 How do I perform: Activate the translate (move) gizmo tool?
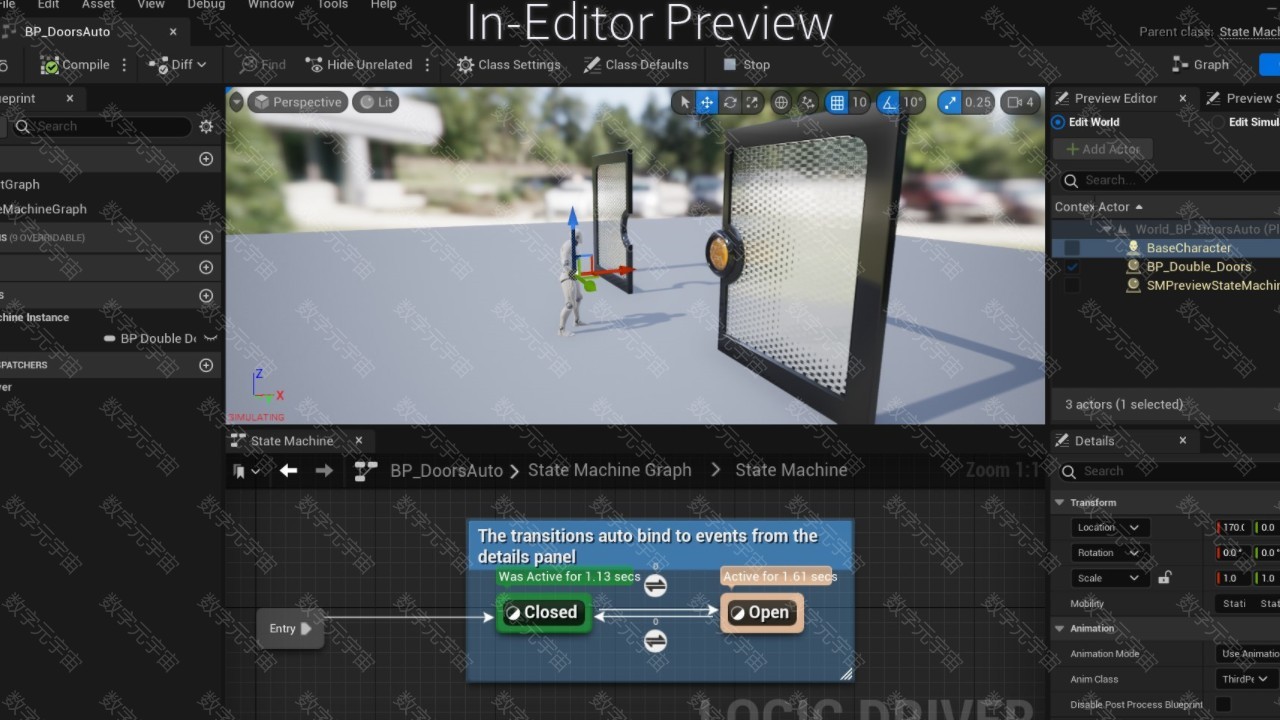(707, 102)
